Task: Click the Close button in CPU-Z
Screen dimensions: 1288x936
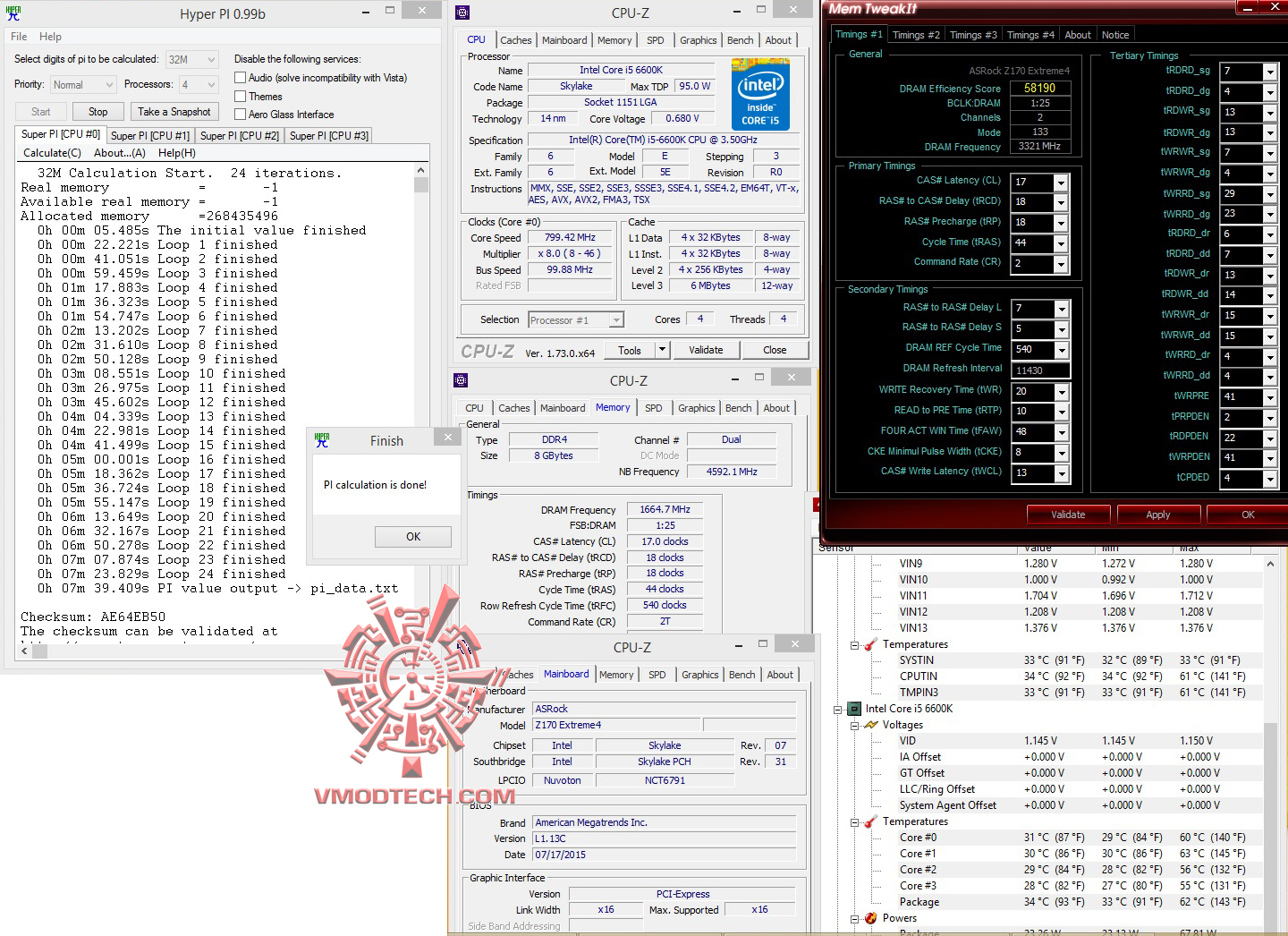Action: point(775,350)
